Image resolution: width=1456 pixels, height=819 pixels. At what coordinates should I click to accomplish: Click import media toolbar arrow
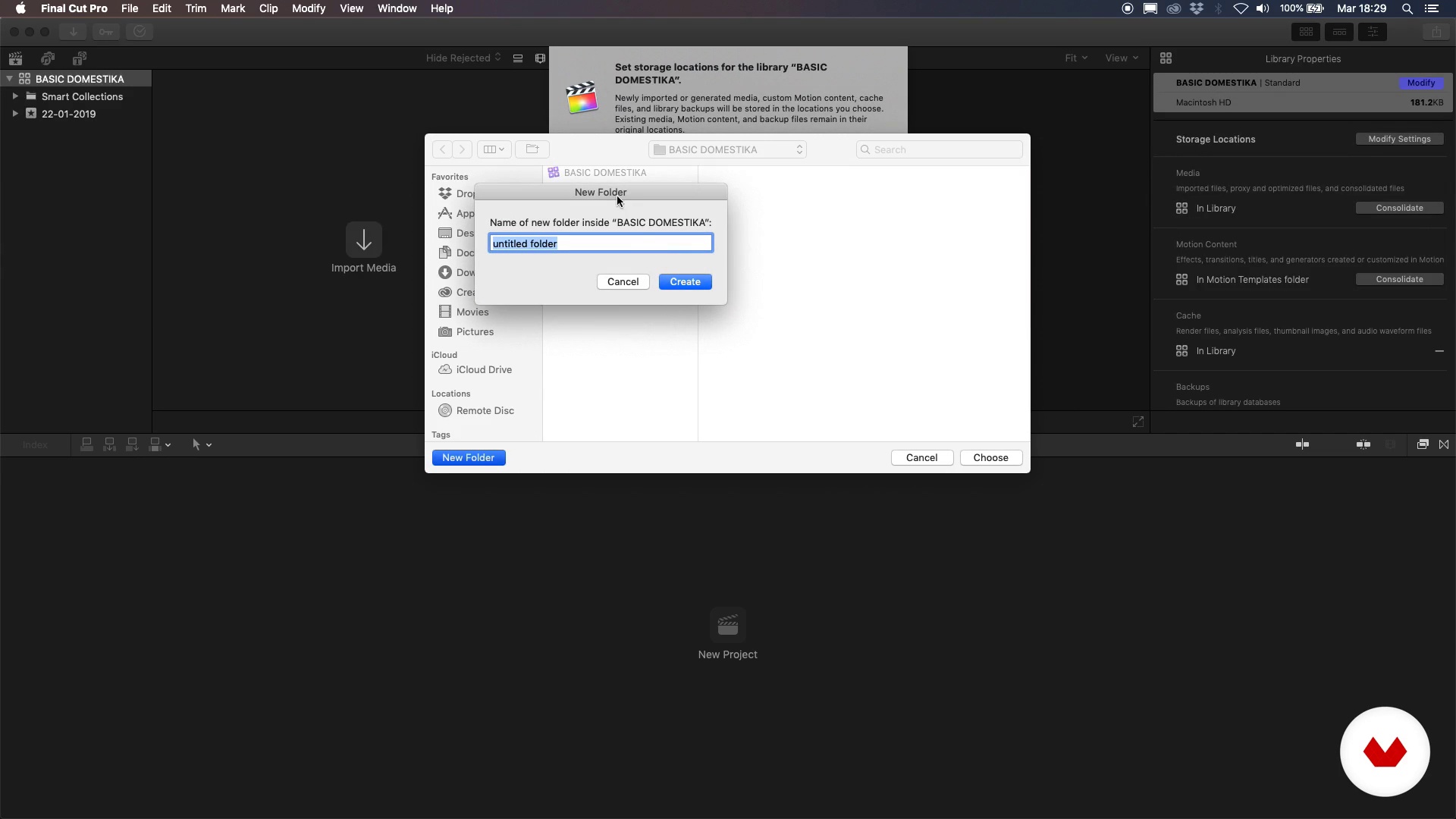click(x=74, y=32)
